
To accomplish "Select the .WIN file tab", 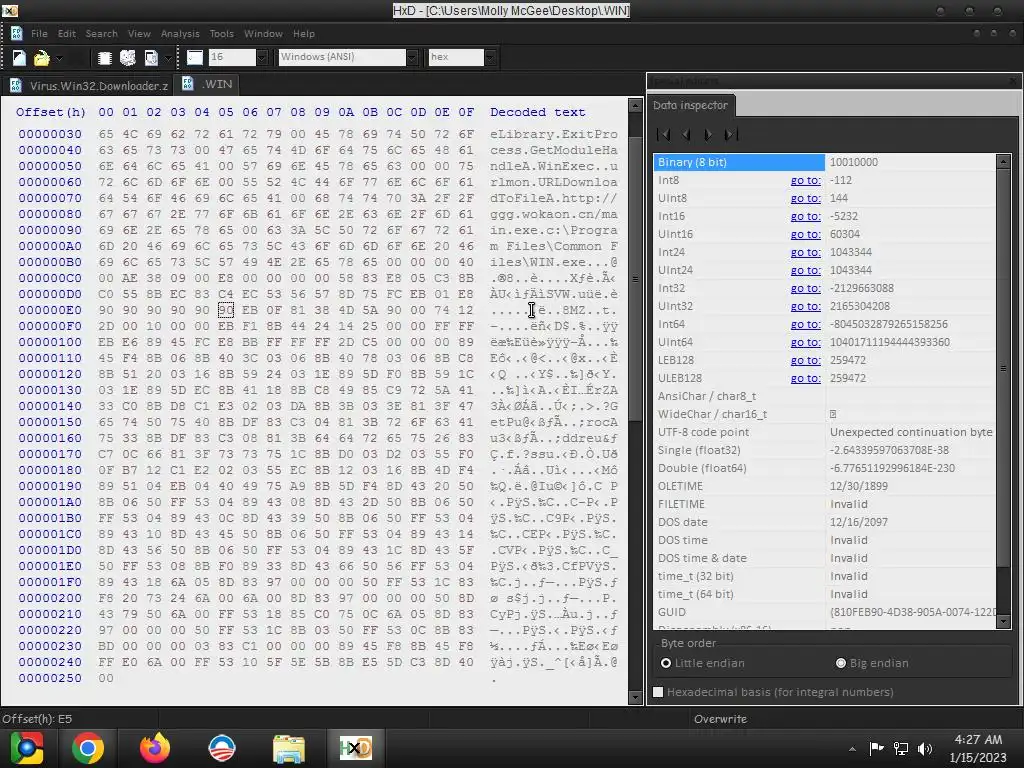I will click(x=208, y=84).
